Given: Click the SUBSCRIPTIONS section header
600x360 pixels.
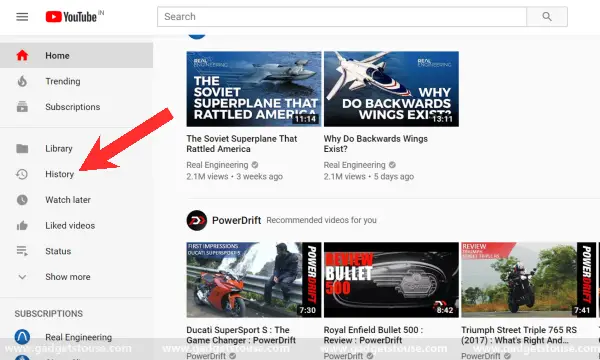Looking at the screenshot, I should tap(49, 314).
